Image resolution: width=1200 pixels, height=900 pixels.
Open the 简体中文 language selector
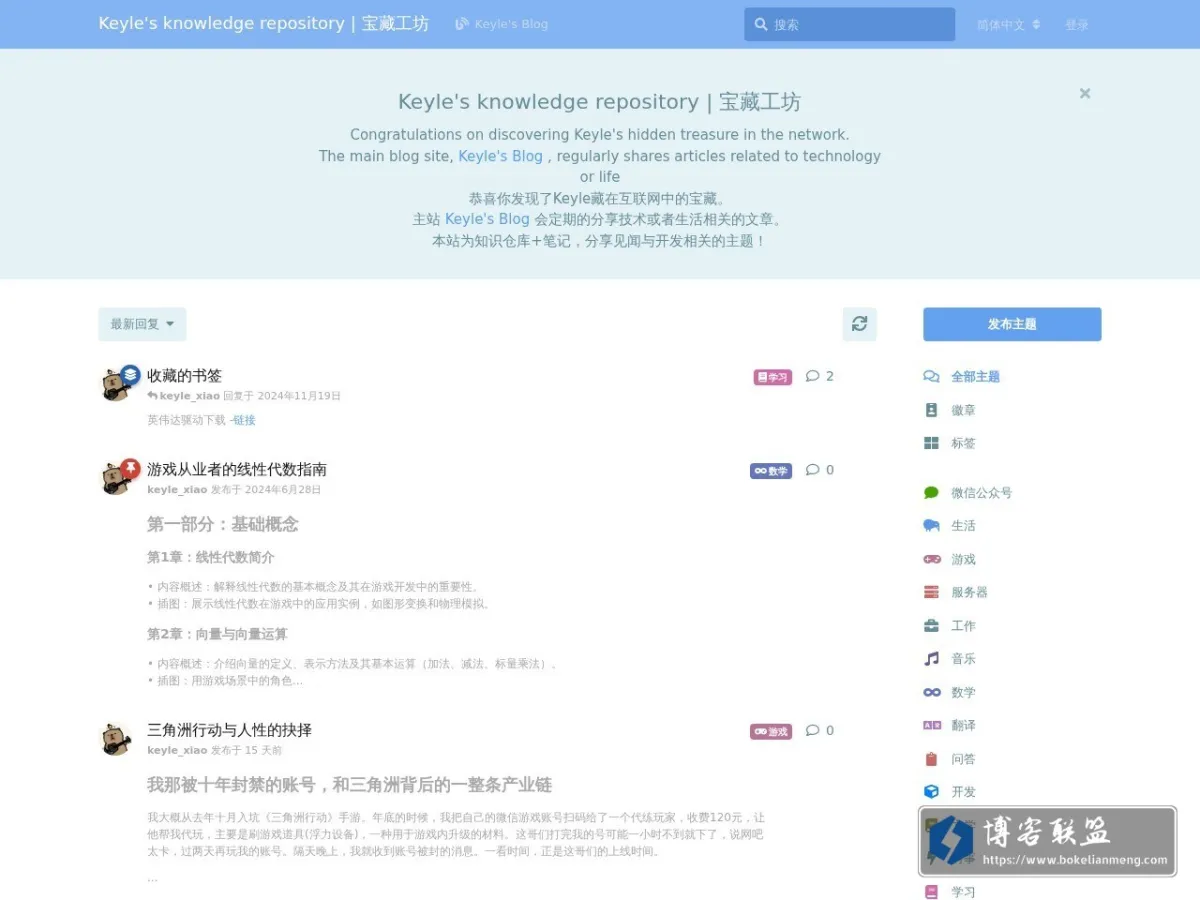(x=1008, y=24)
